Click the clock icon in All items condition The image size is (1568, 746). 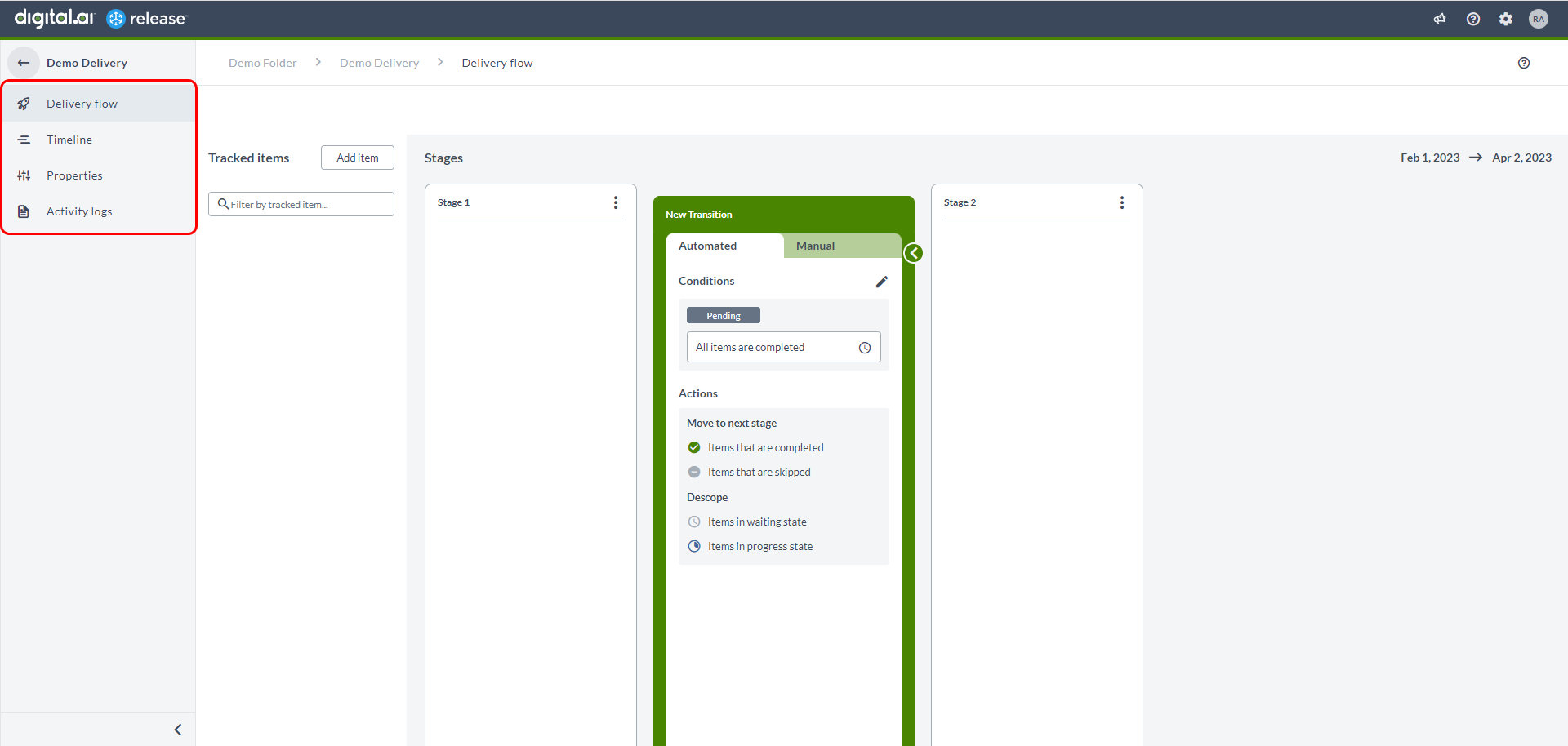(865, 348)
